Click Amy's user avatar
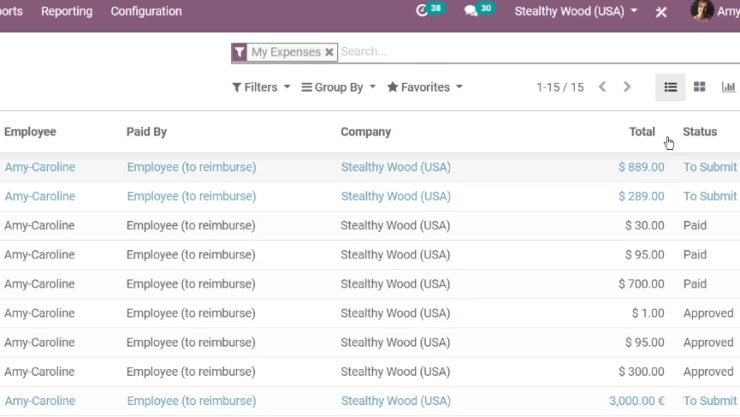740x417 pixels. 702,10
